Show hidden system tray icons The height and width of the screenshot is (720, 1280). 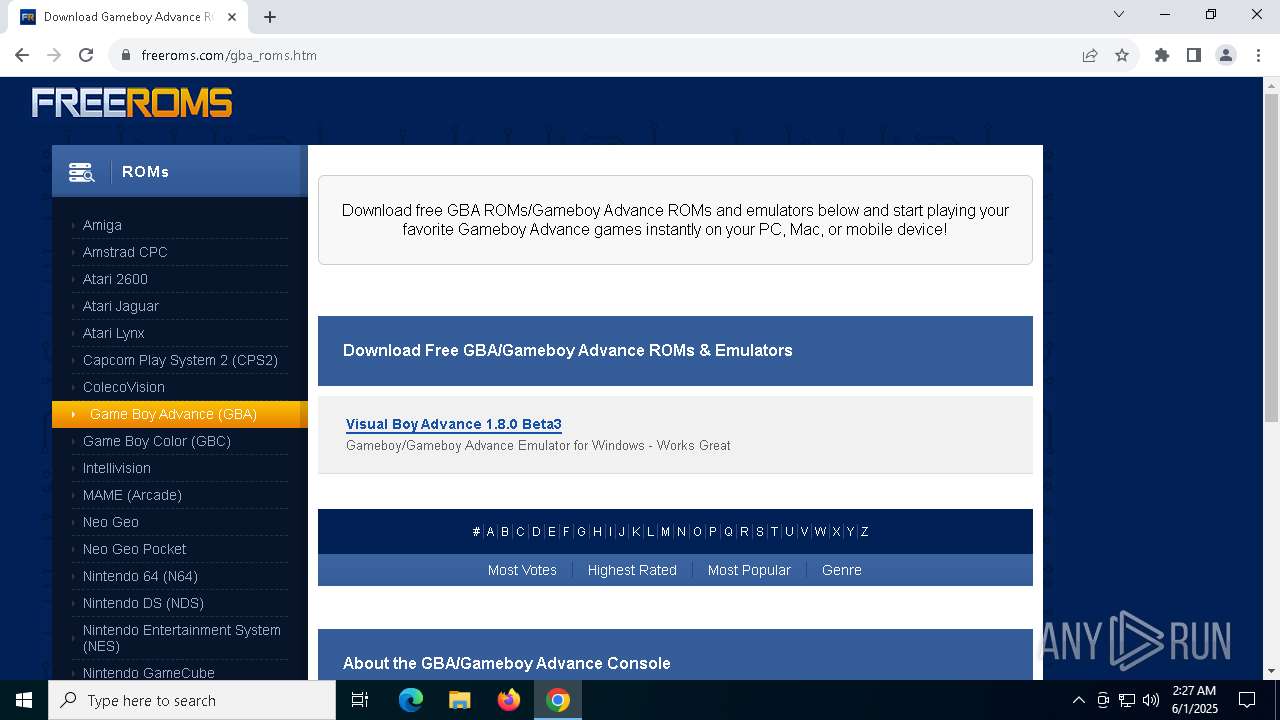1078,700
